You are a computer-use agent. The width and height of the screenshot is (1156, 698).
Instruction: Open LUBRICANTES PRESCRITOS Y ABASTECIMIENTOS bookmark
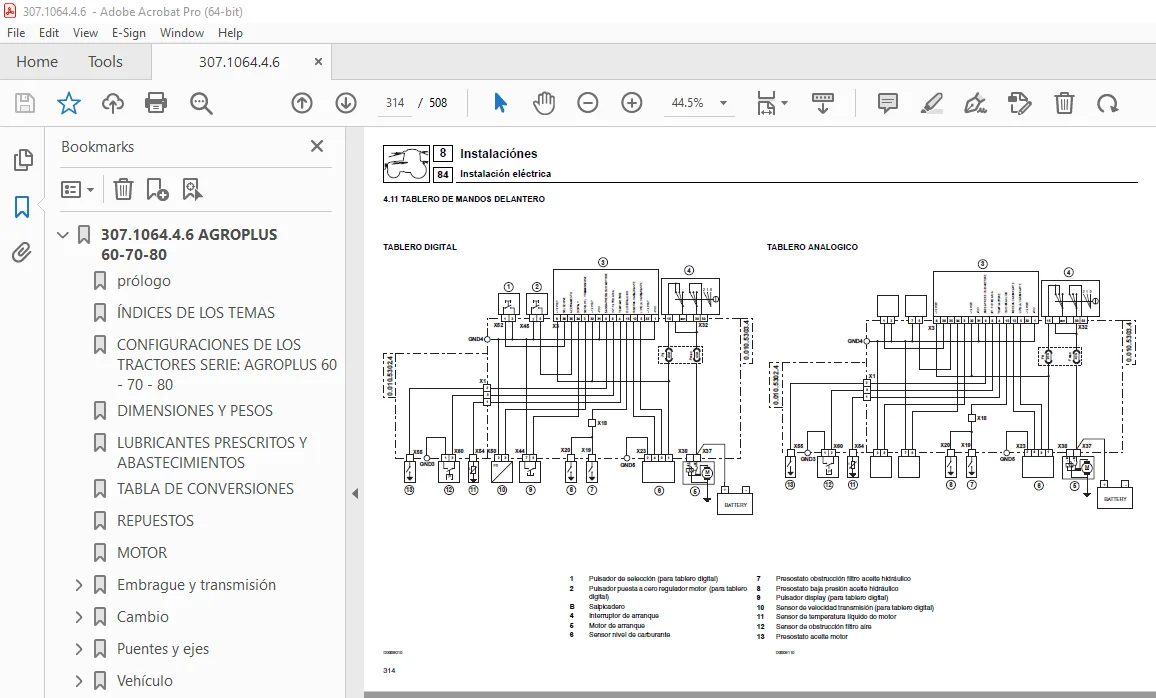point(212,453)
